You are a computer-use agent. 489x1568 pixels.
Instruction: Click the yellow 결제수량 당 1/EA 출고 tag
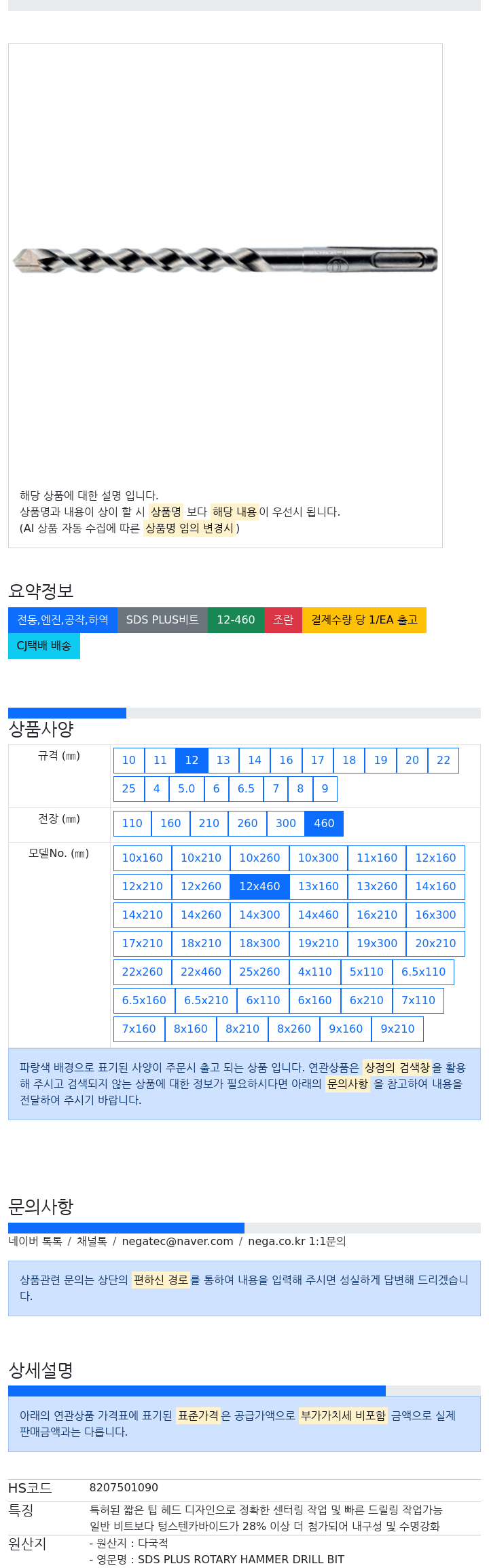(364, 620)
